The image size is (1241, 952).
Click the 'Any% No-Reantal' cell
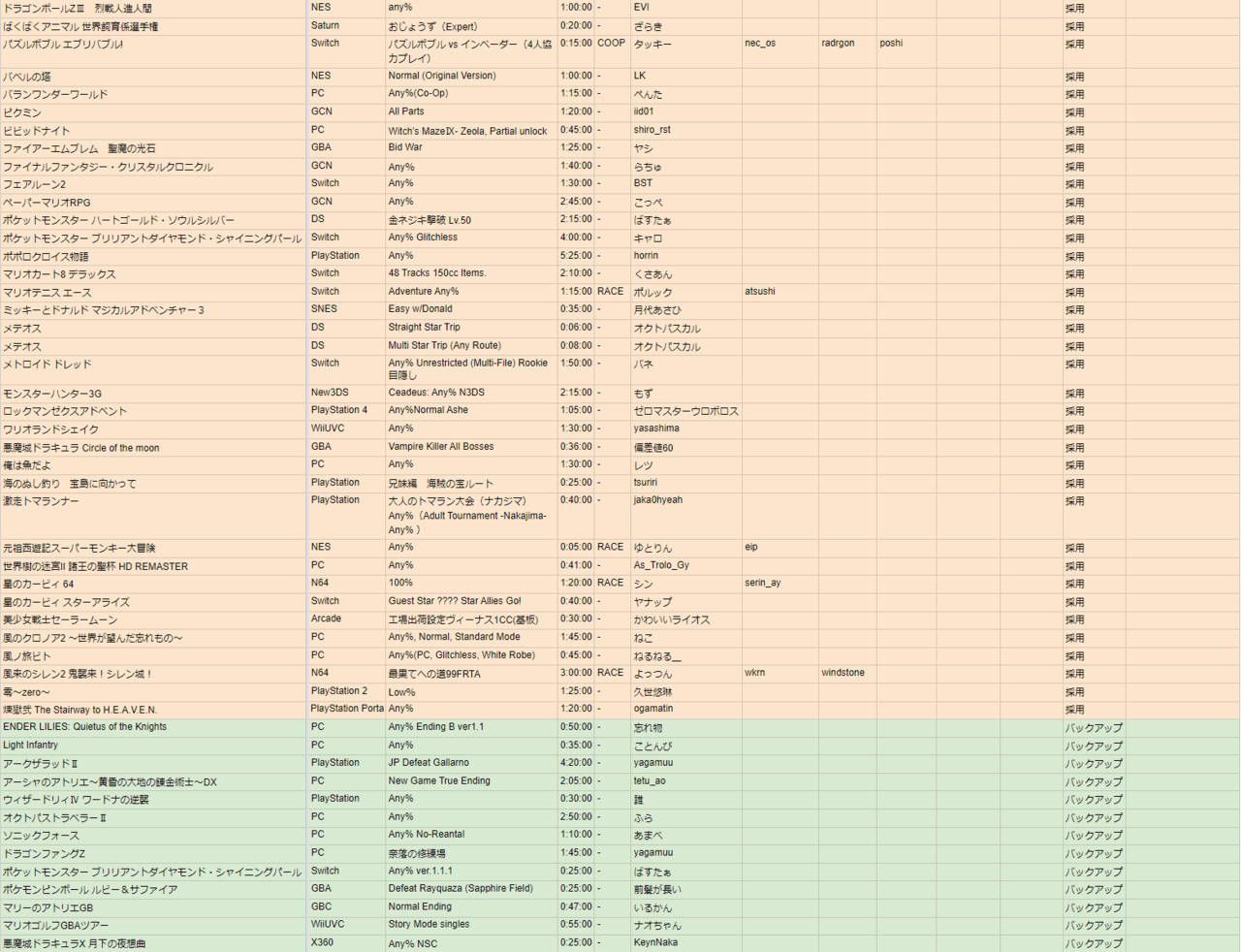(470, 835)
